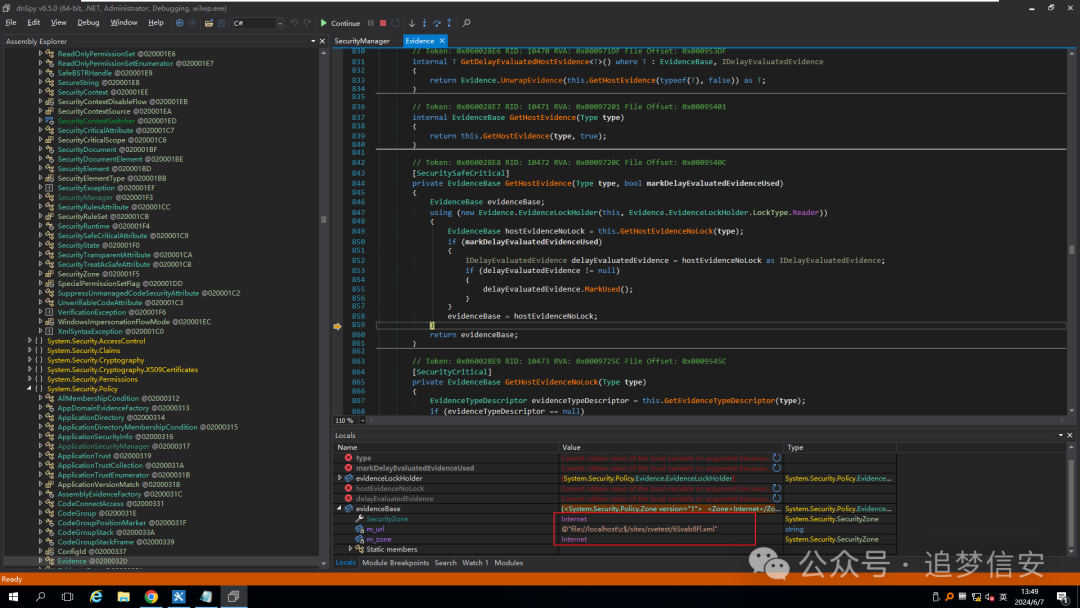1080x608 pixels.
Task: Collapse the evidenceBase variable node
Action: click(339, 509)
